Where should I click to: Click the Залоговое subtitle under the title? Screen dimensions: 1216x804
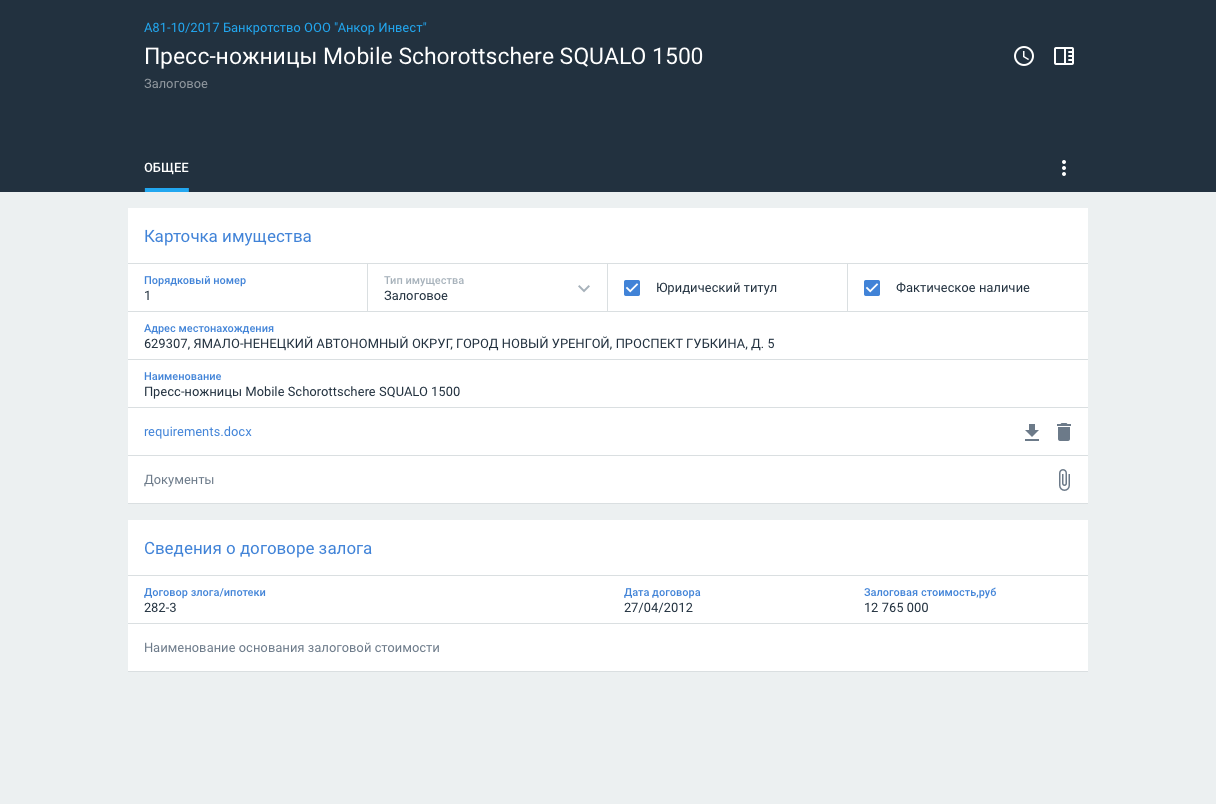[x=176, y=84]
